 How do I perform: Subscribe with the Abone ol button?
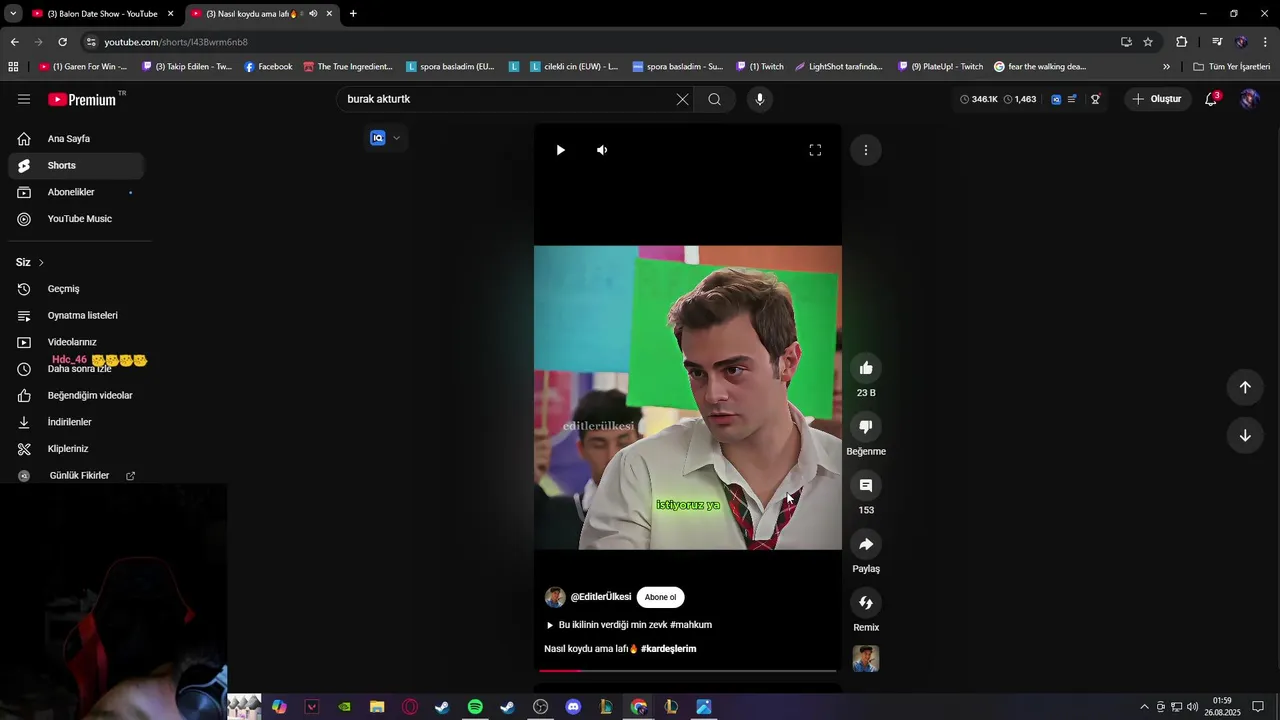point(660,597)
